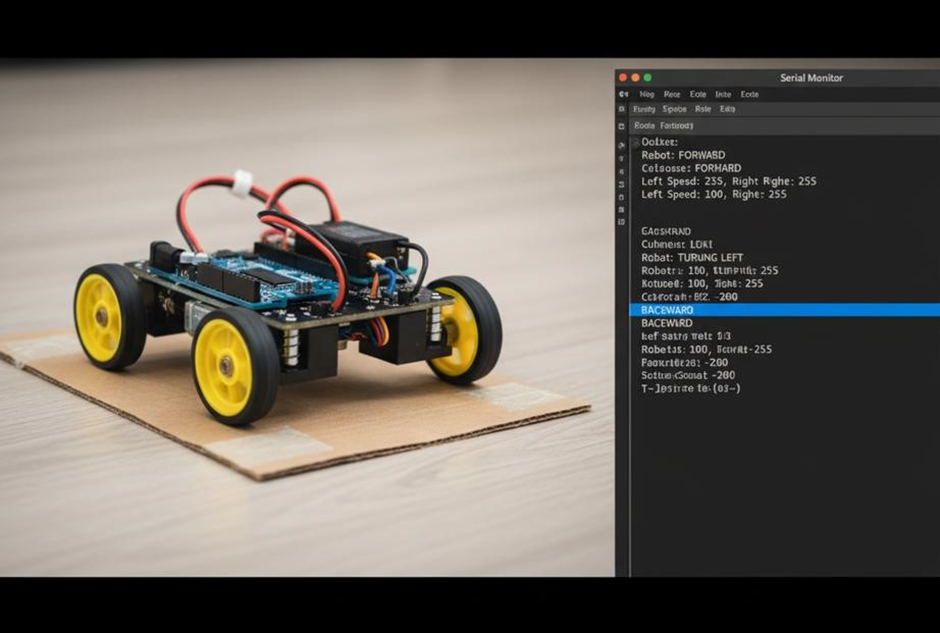Click the sidebar icon left of Roola
The image size is (940, 633).
622,126
